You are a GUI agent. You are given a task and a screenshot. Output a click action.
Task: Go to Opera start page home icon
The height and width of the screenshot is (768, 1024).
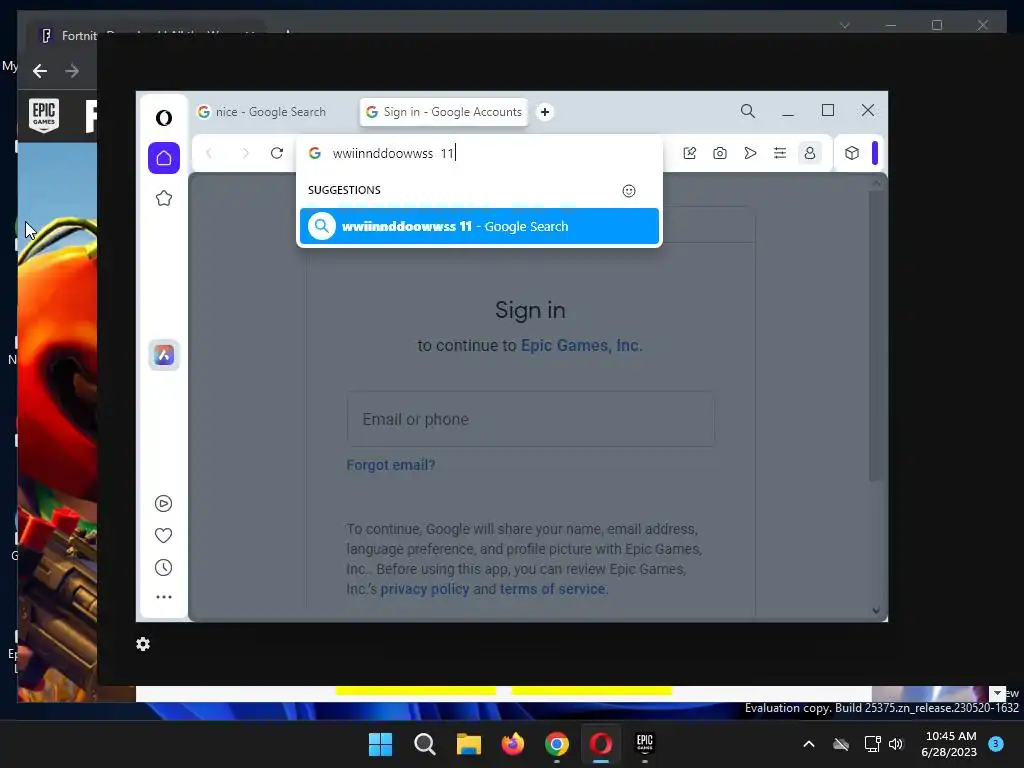pyautogui.click(x=164, y=158)
